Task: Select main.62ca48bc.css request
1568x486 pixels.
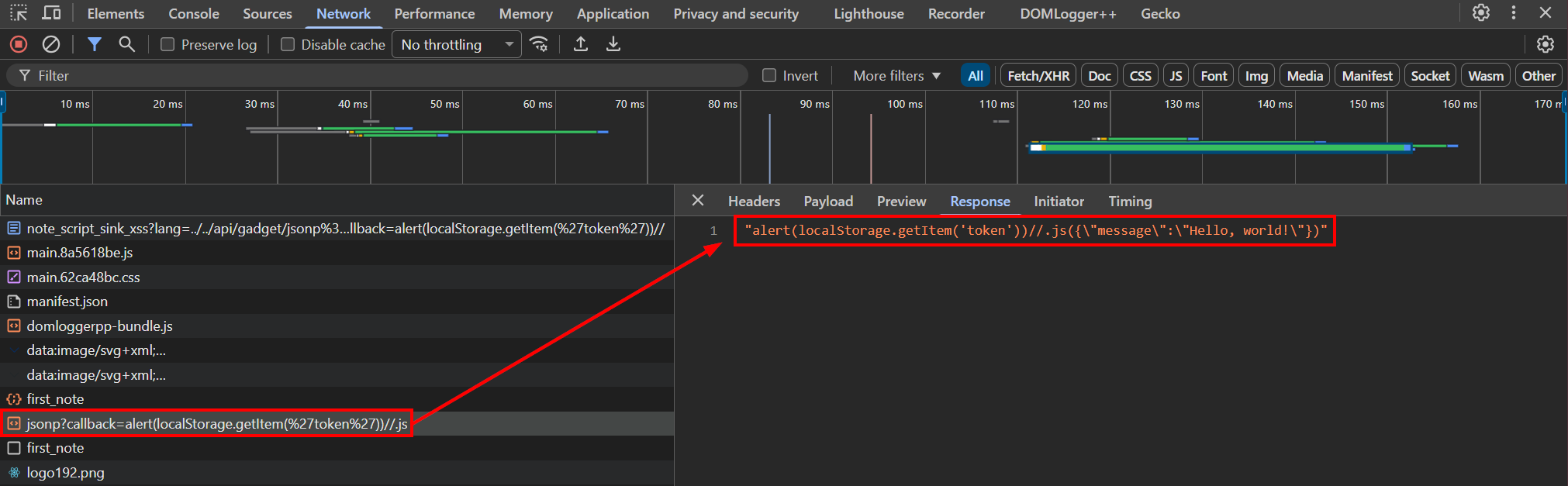Action: 337,277
